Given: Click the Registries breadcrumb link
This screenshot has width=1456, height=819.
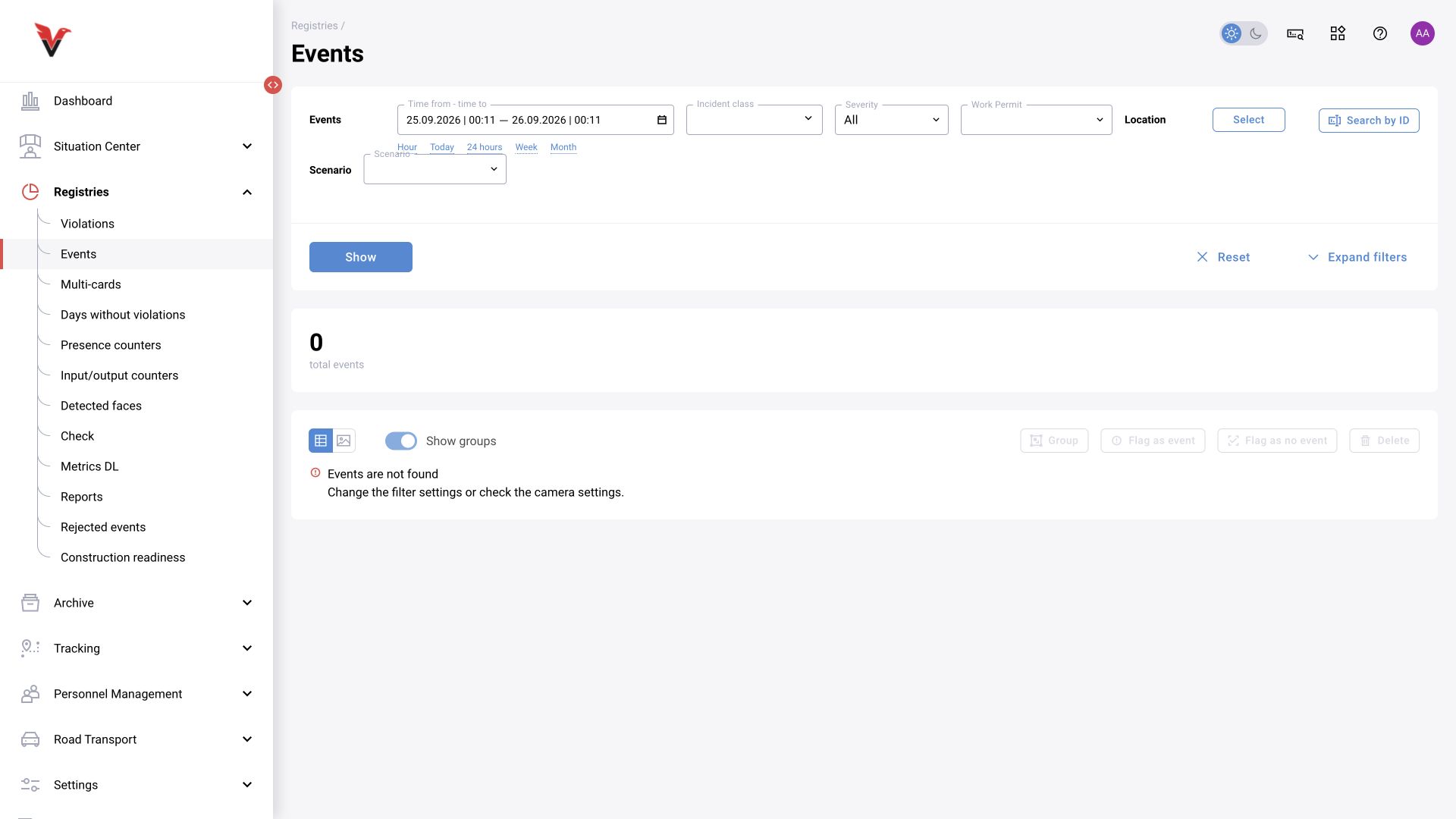Looking at the screenshot, I should 315,26.
